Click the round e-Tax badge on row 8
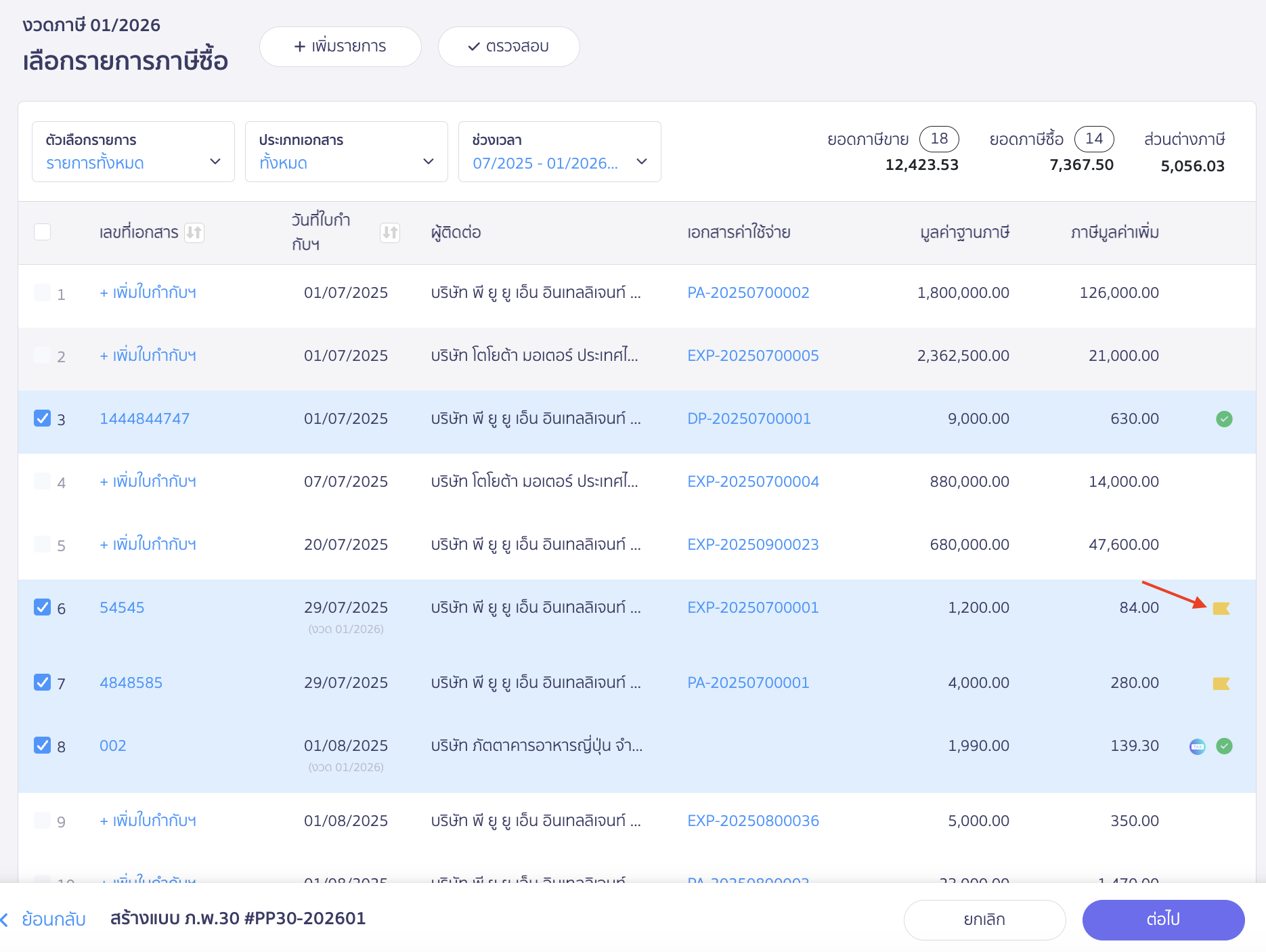1266x952 pixels. point(1197,746)
